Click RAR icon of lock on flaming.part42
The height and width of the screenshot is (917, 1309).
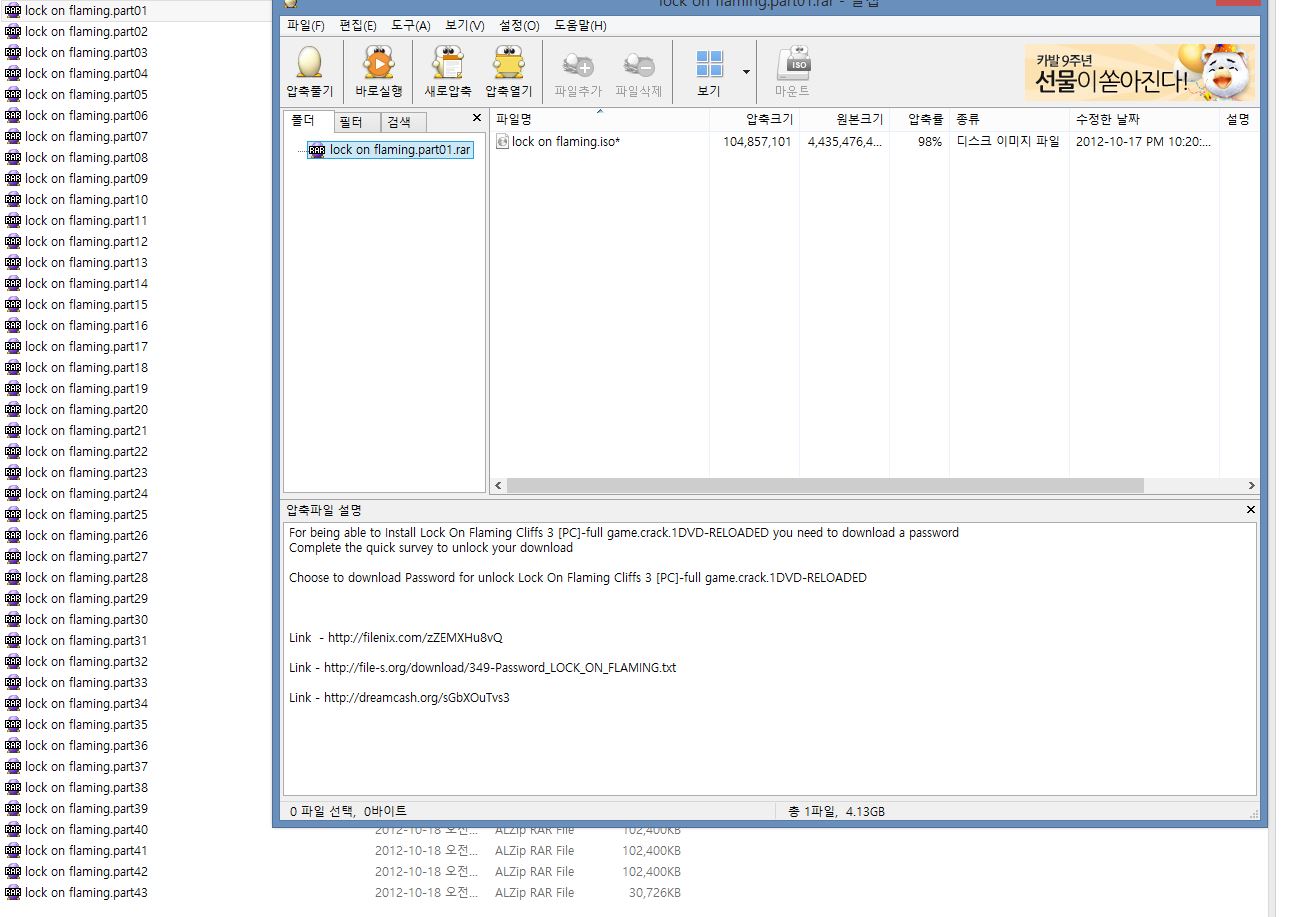click(13, 872)
